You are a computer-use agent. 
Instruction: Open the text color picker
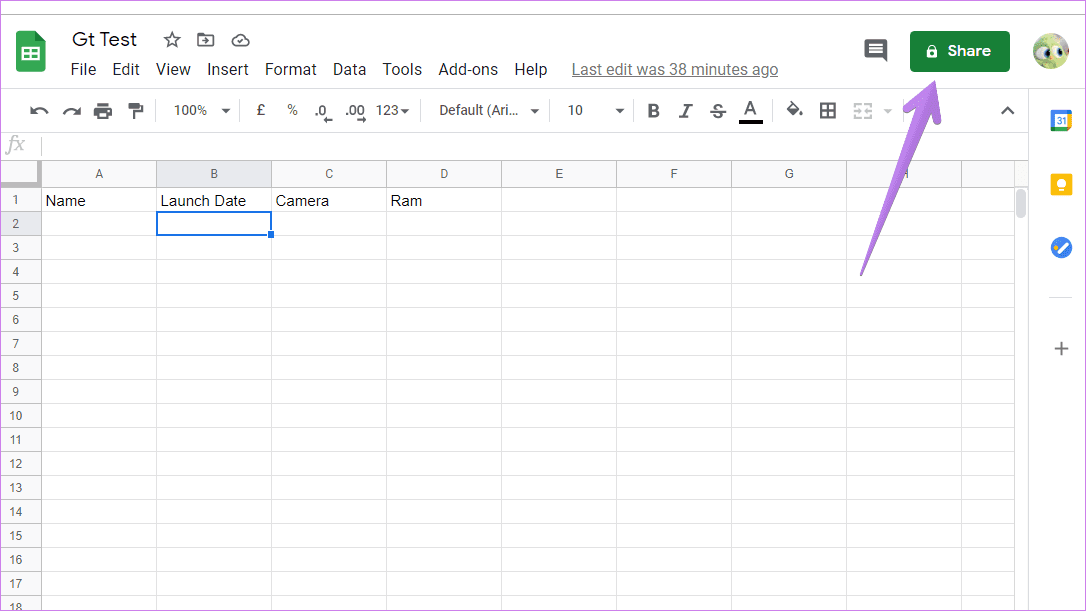pos(750,111)
